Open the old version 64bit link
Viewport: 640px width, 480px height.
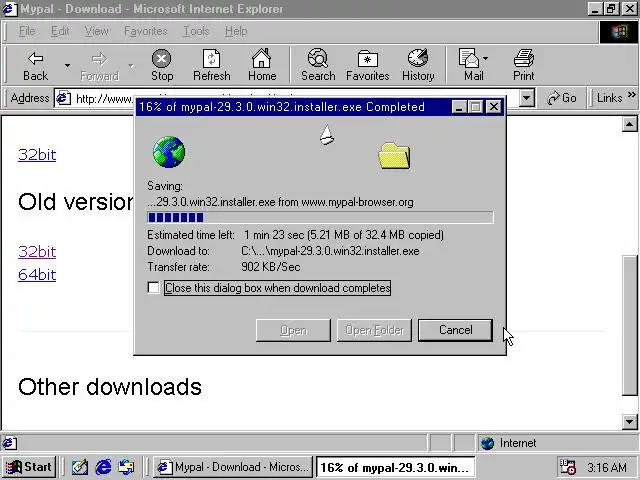coord(37,274)
